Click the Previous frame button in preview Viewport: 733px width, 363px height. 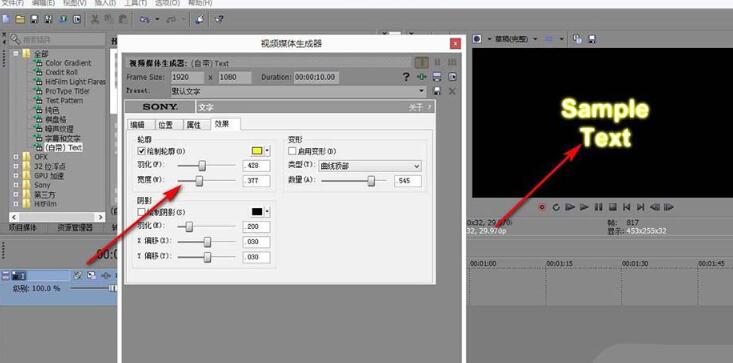pyautogui.click(x=655, y=207)
